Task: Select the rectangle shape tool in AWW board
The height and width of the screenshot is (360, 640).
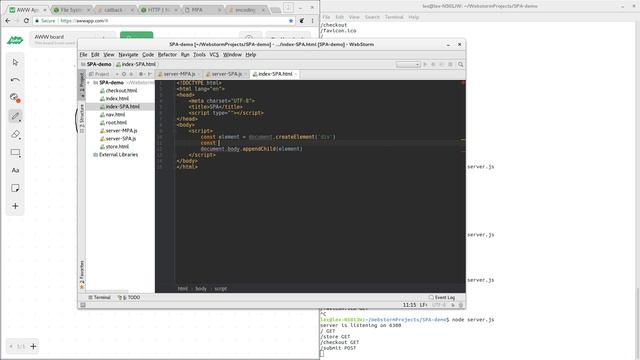Action: coord(16,153)
